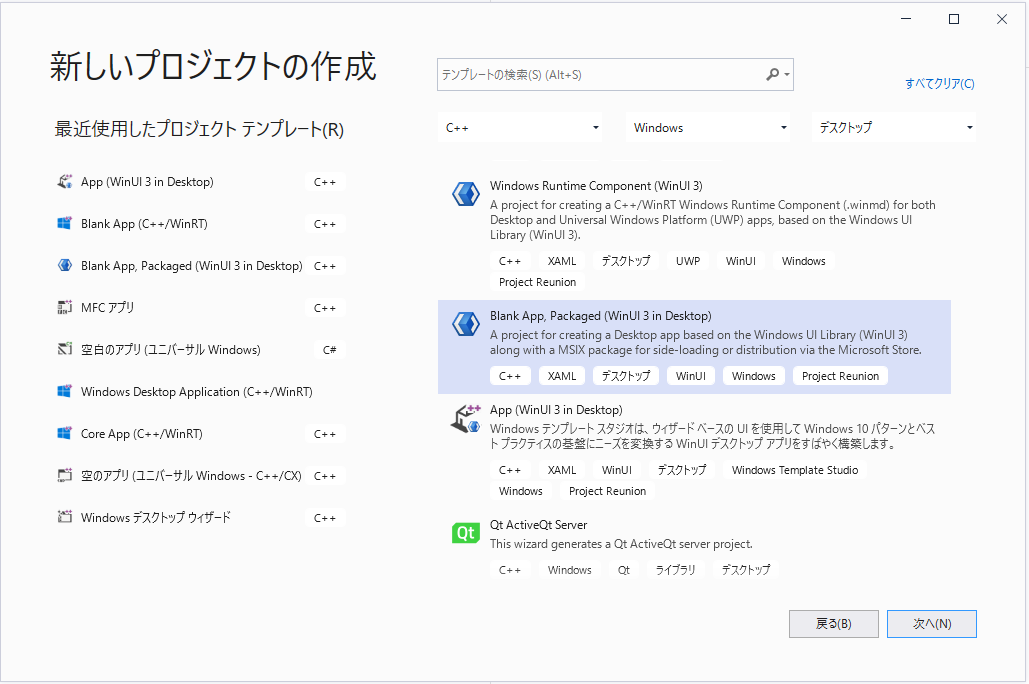Click the 次へ(N) button
The image size is (1029, 684).
[932, 624]
